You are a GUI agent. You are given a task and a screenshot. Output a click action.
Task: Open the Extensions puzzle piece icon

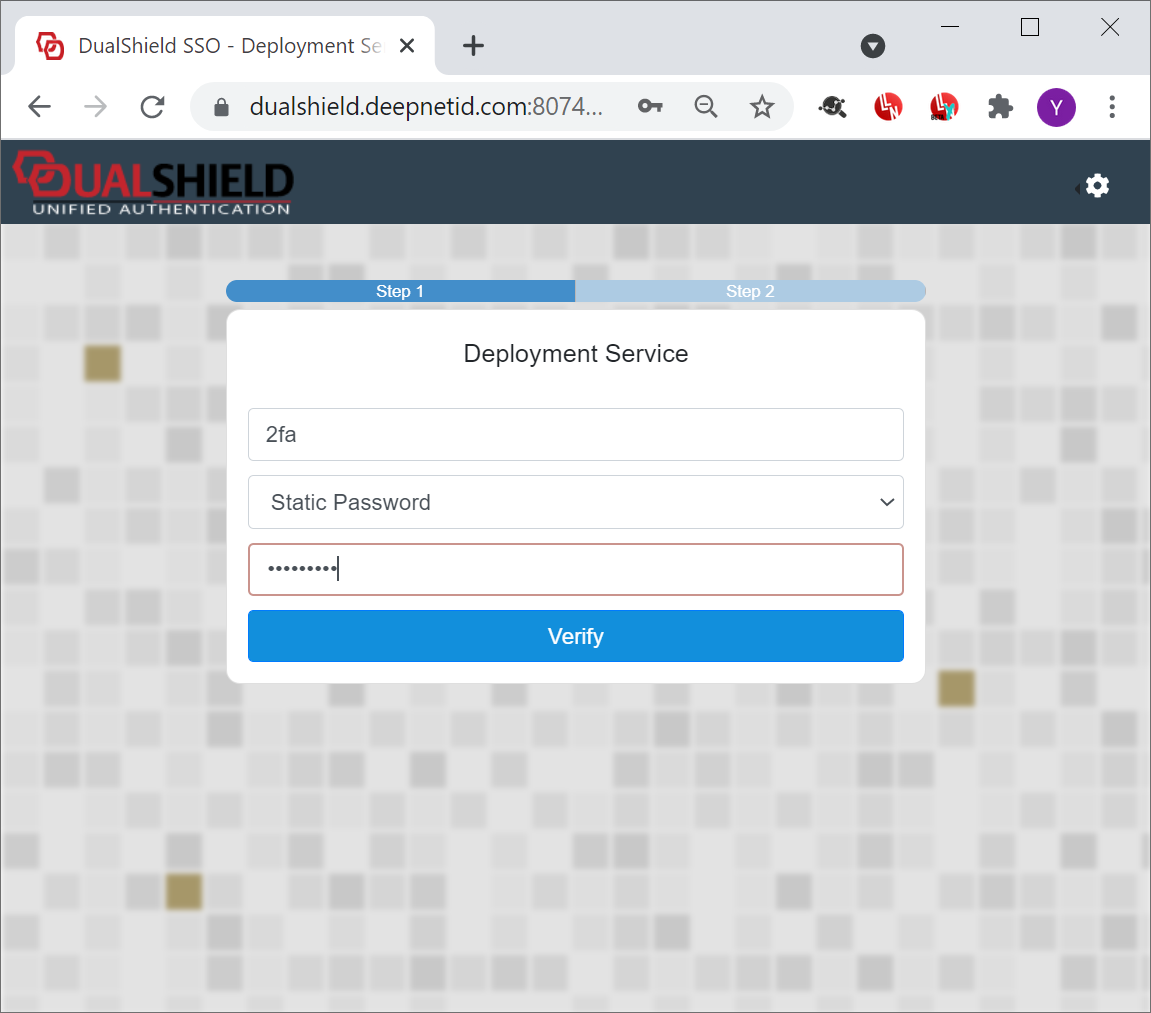[x=1000, y=107]
